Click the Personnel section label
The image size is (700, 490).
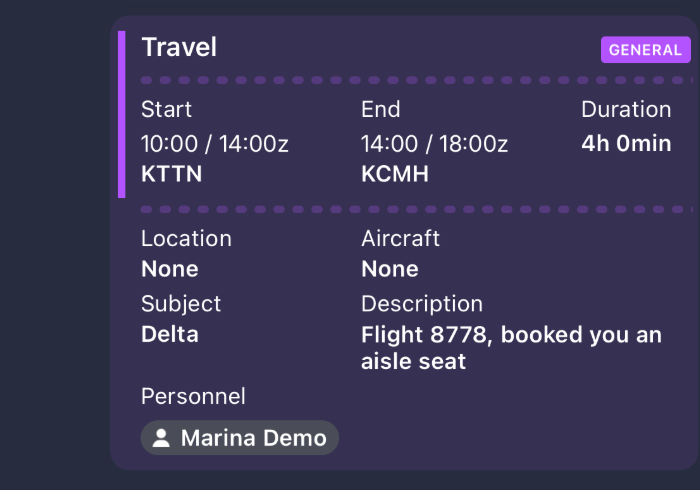pyautogui.click(x=193, y=396)
